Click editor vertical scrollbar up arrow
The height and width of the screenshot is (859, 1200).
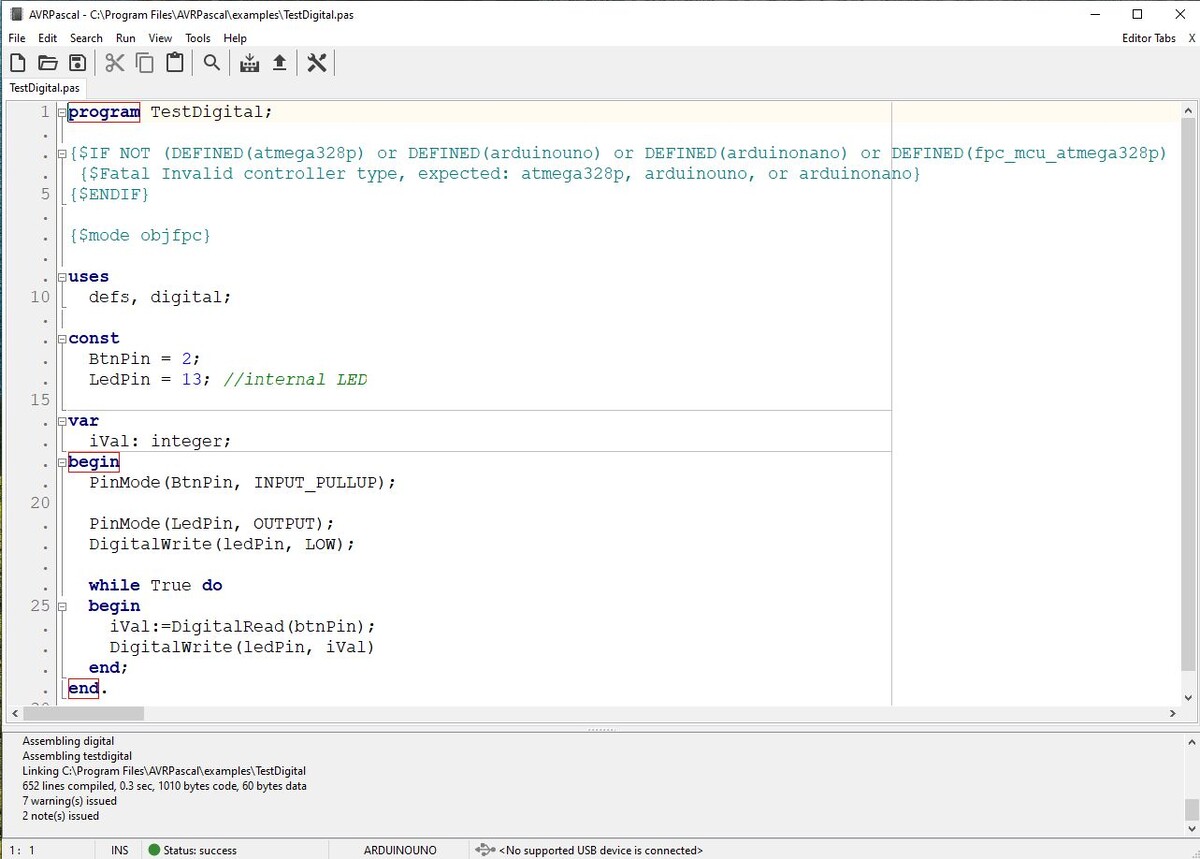click(1188, 108)
